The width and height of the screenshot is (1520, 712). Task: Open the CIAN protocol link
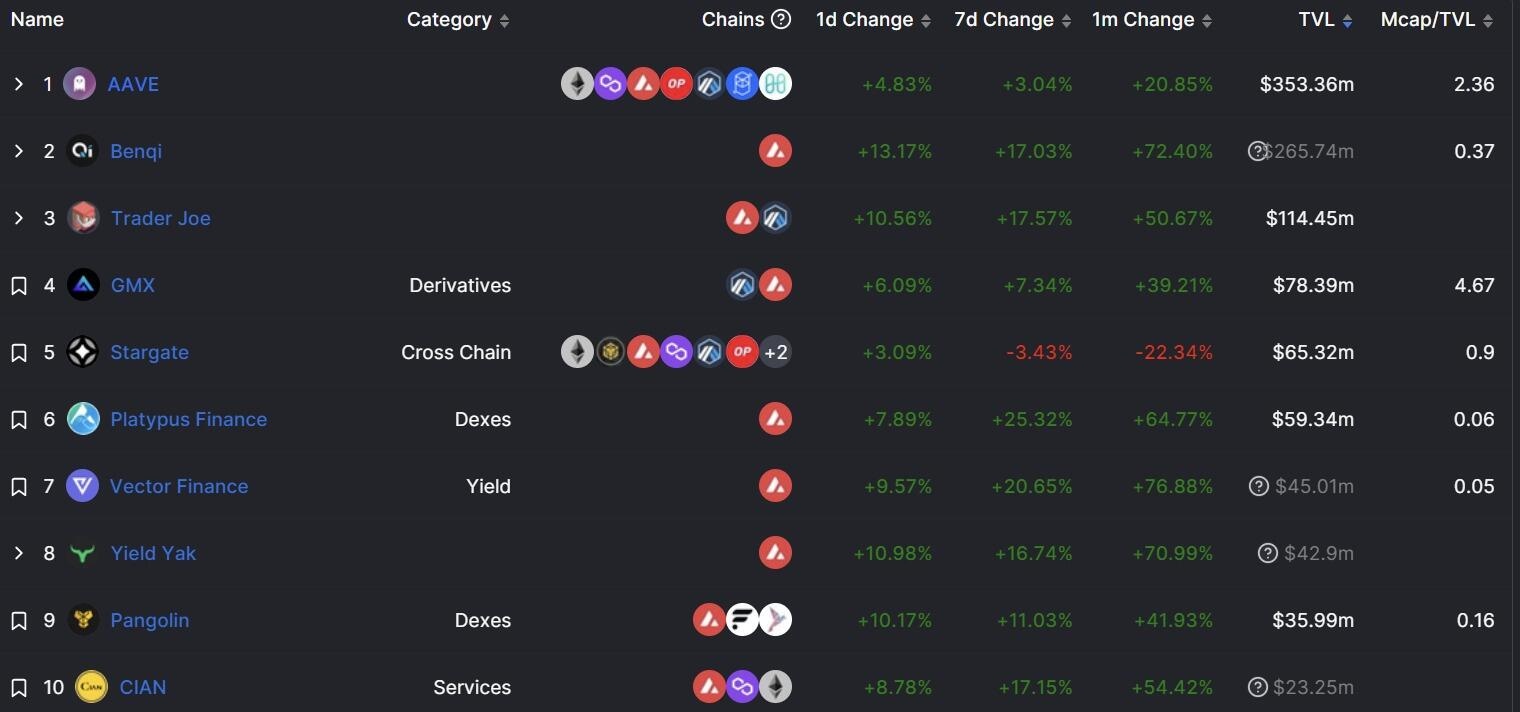coord(143,687)
